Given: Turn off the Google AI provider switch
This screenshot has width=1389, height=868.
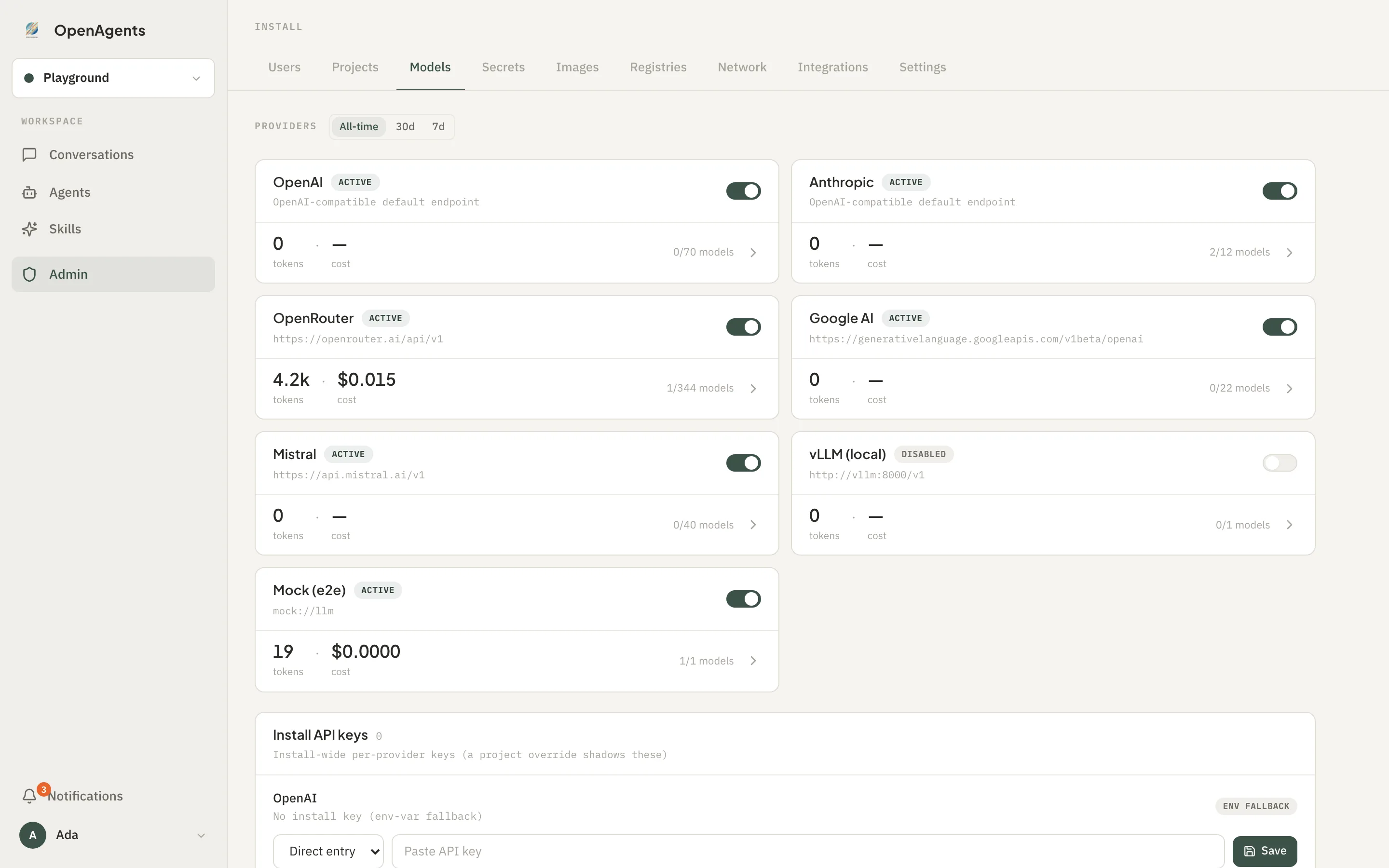Looking at the screenshot, I should tap(1280, 326).
